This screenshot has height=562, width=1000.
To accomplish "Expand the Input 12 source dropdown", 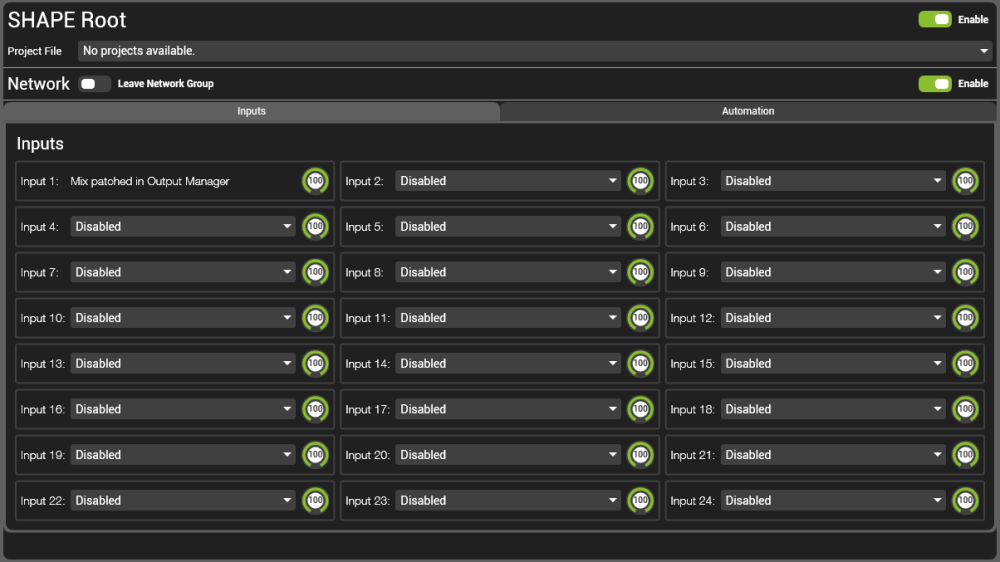I will pyautogui.click(x=834, y=318).
